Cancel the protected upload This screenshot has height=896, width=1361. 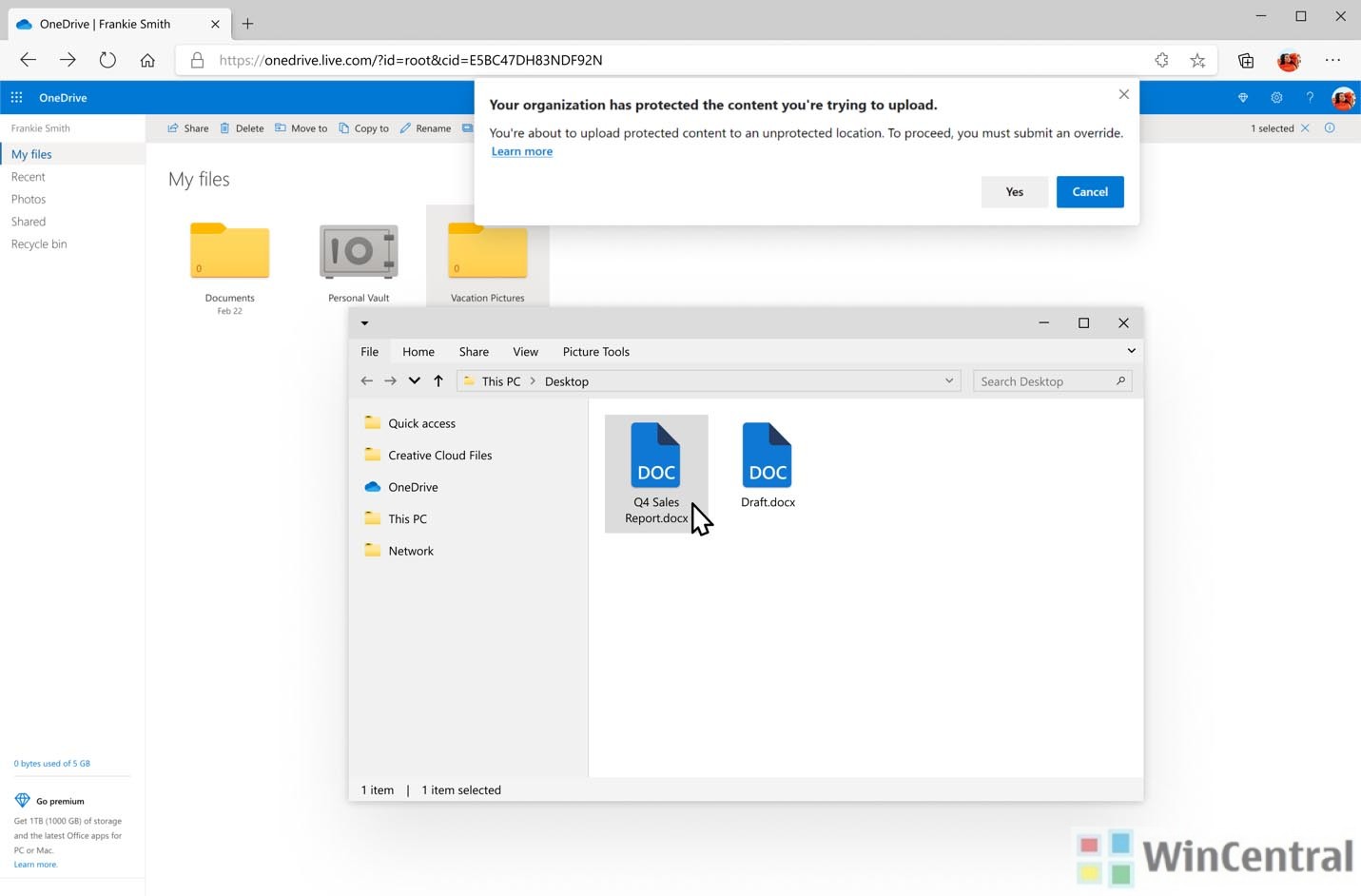coord(1090,191)
